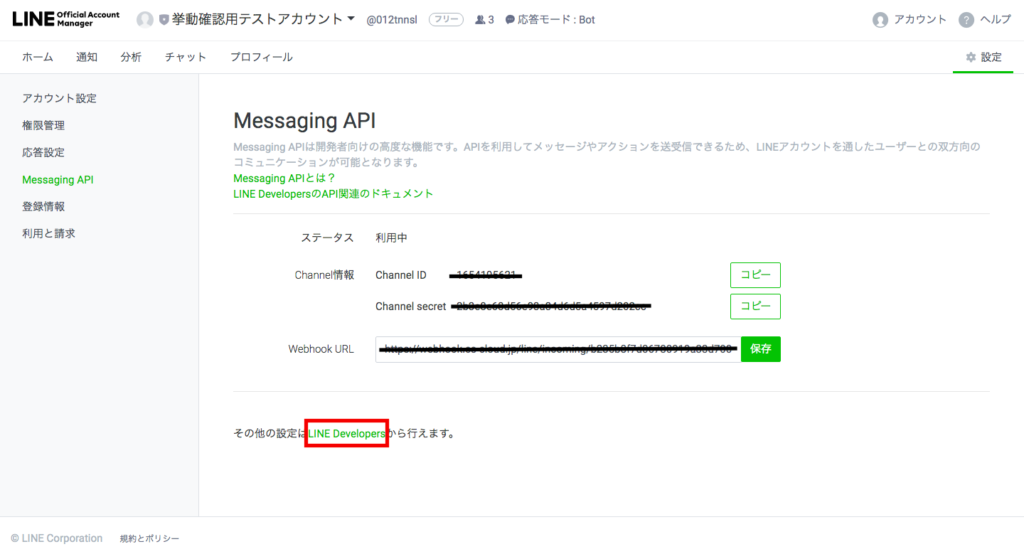The height and width of the screenshot is (559, 1024).
Task: Copy the Channel secret with コピー button
Action: click(x=755, y=306)
